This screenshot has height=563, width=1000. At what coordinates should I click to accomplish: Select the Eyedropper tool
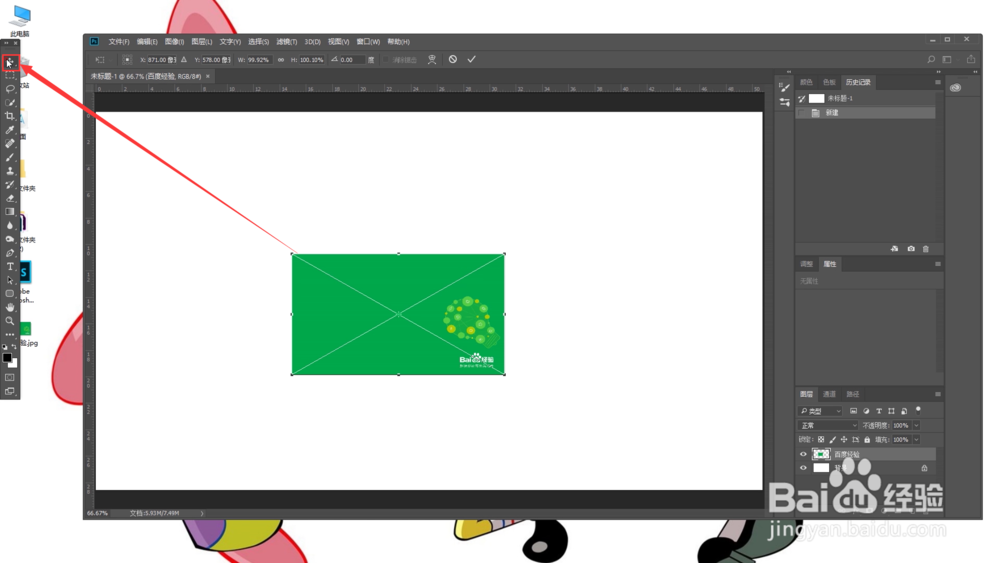coord(10,130)
